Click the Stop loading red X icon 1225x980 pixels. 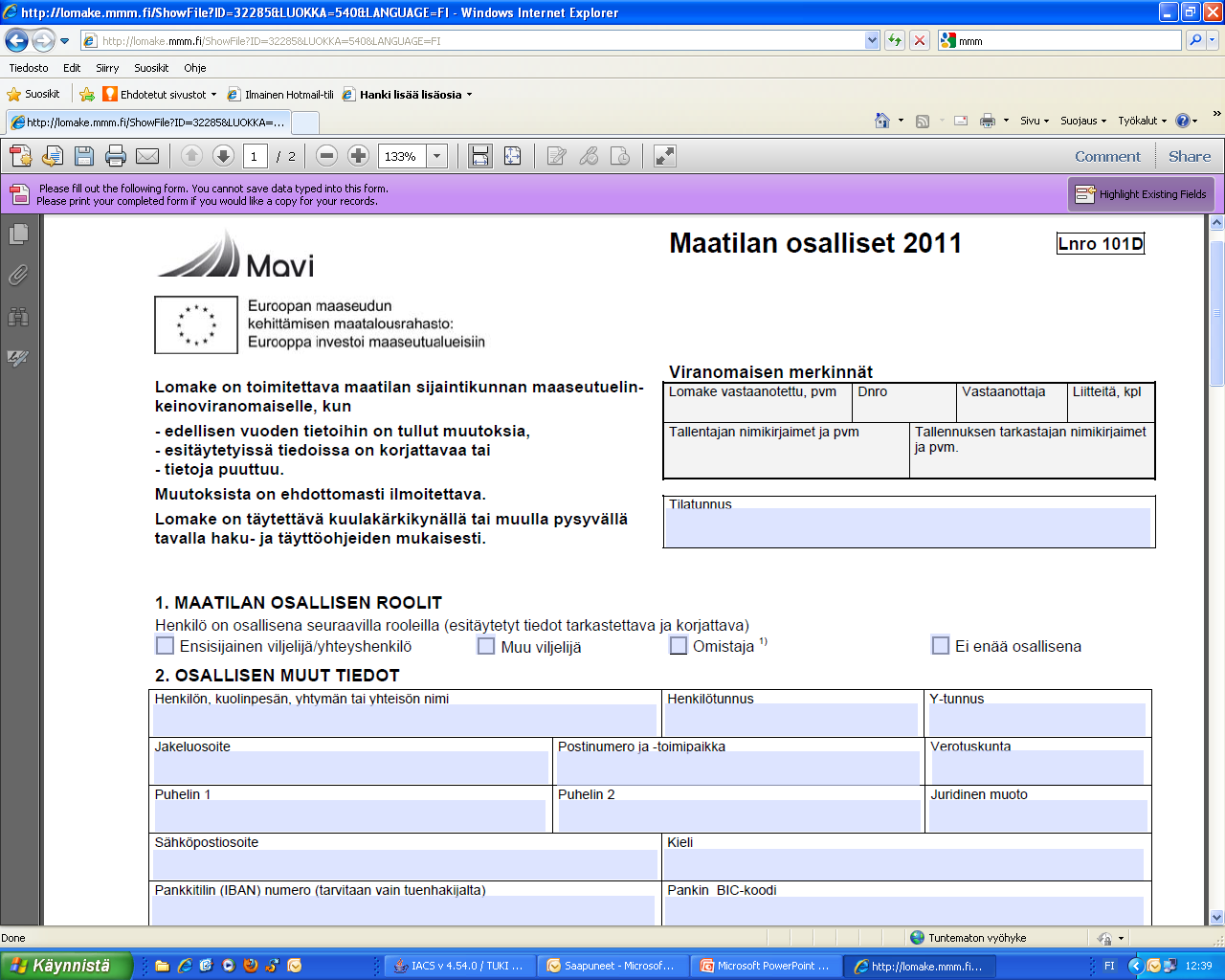[919, 40]
